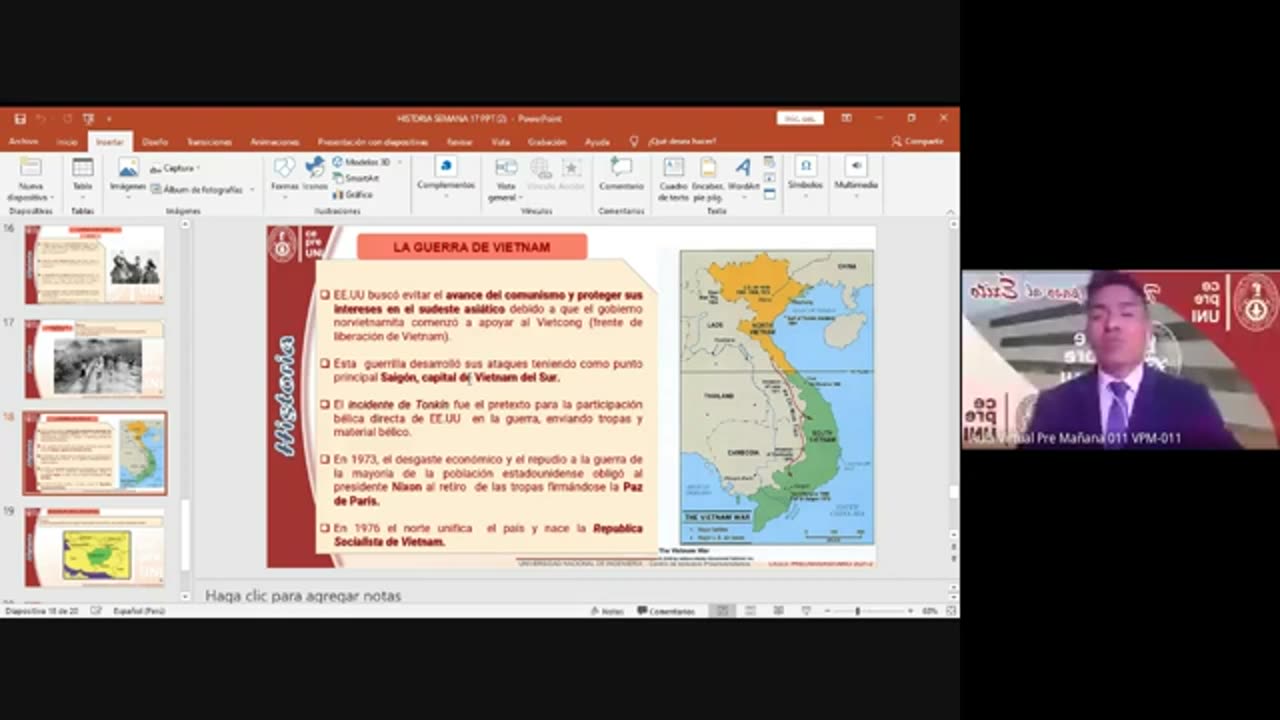Open Captura screenshot tool

click(175, 168)
